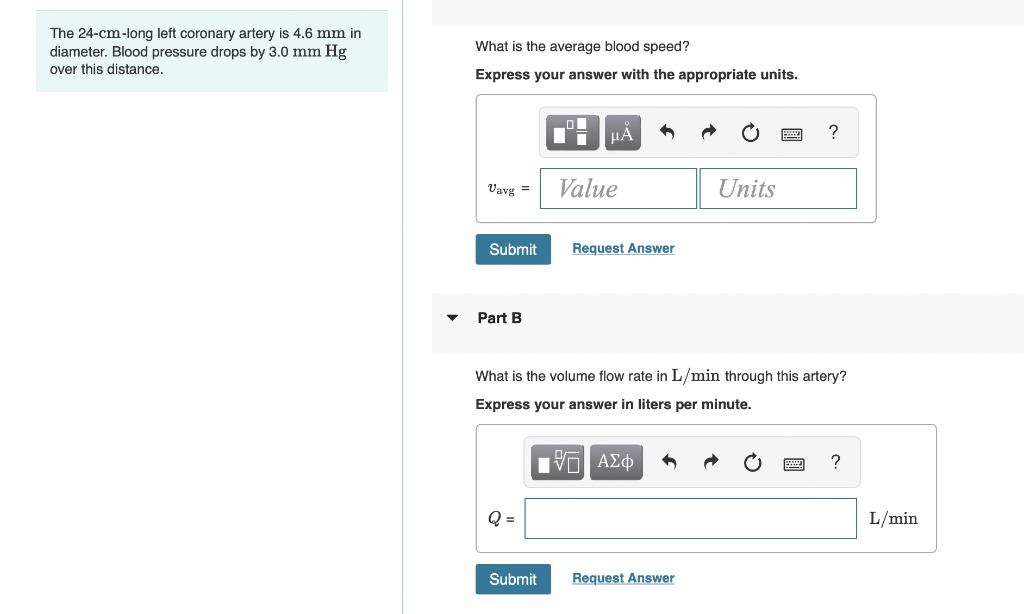This screenshot has width=1024, height=614.
Task: Show keyboard shortcuts for vavg answer
Action: (792, 134)
